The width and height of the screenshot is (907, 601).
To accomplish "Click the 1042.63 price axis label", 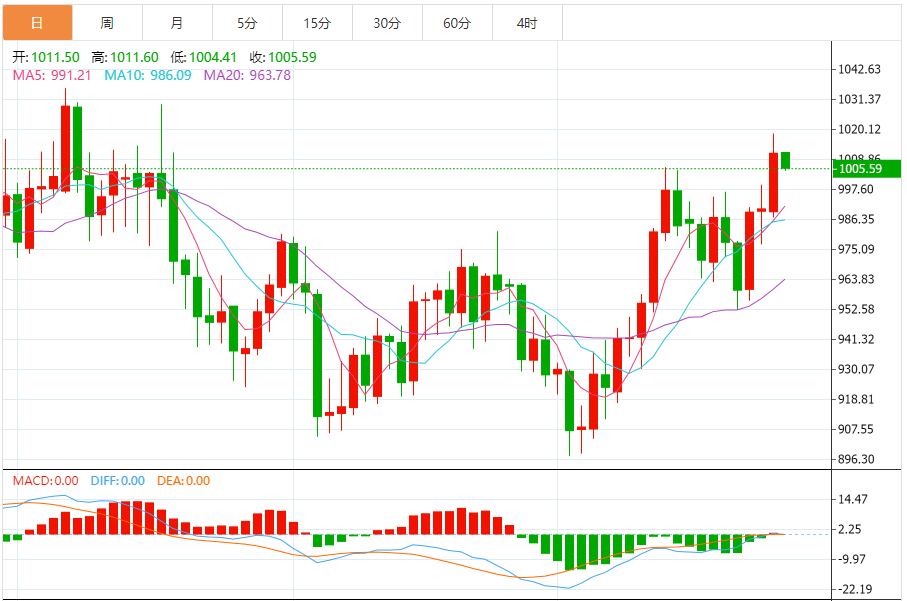I will (x=860, y=69).
